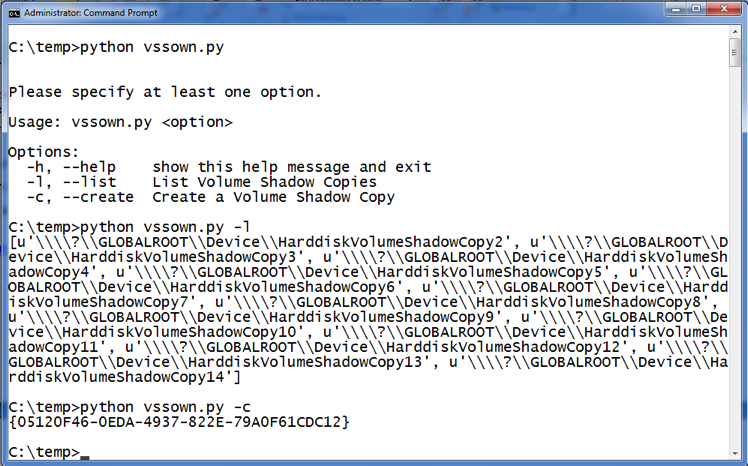Click the blinking cursor at the last prompt
The width and height of the screenshot is (748, 466).
pos(85,457)
